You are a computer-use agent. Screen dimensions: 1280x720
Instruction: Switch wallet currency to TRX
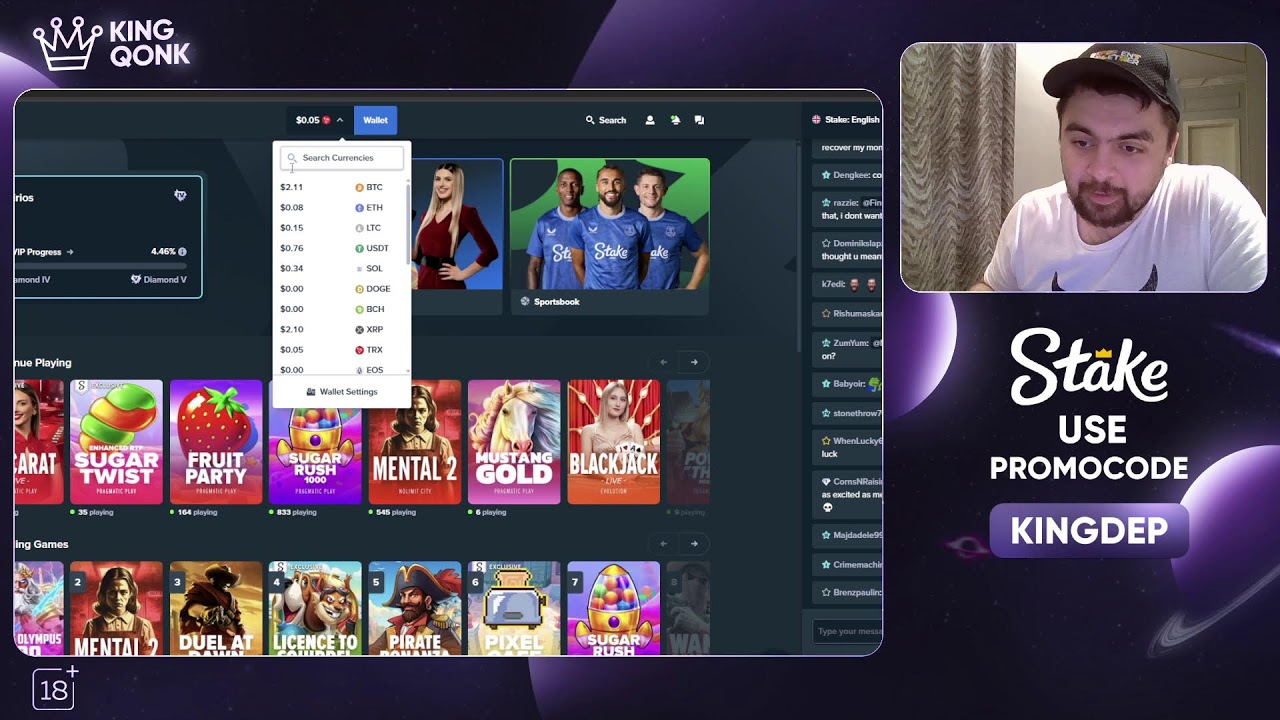[340, 350]
